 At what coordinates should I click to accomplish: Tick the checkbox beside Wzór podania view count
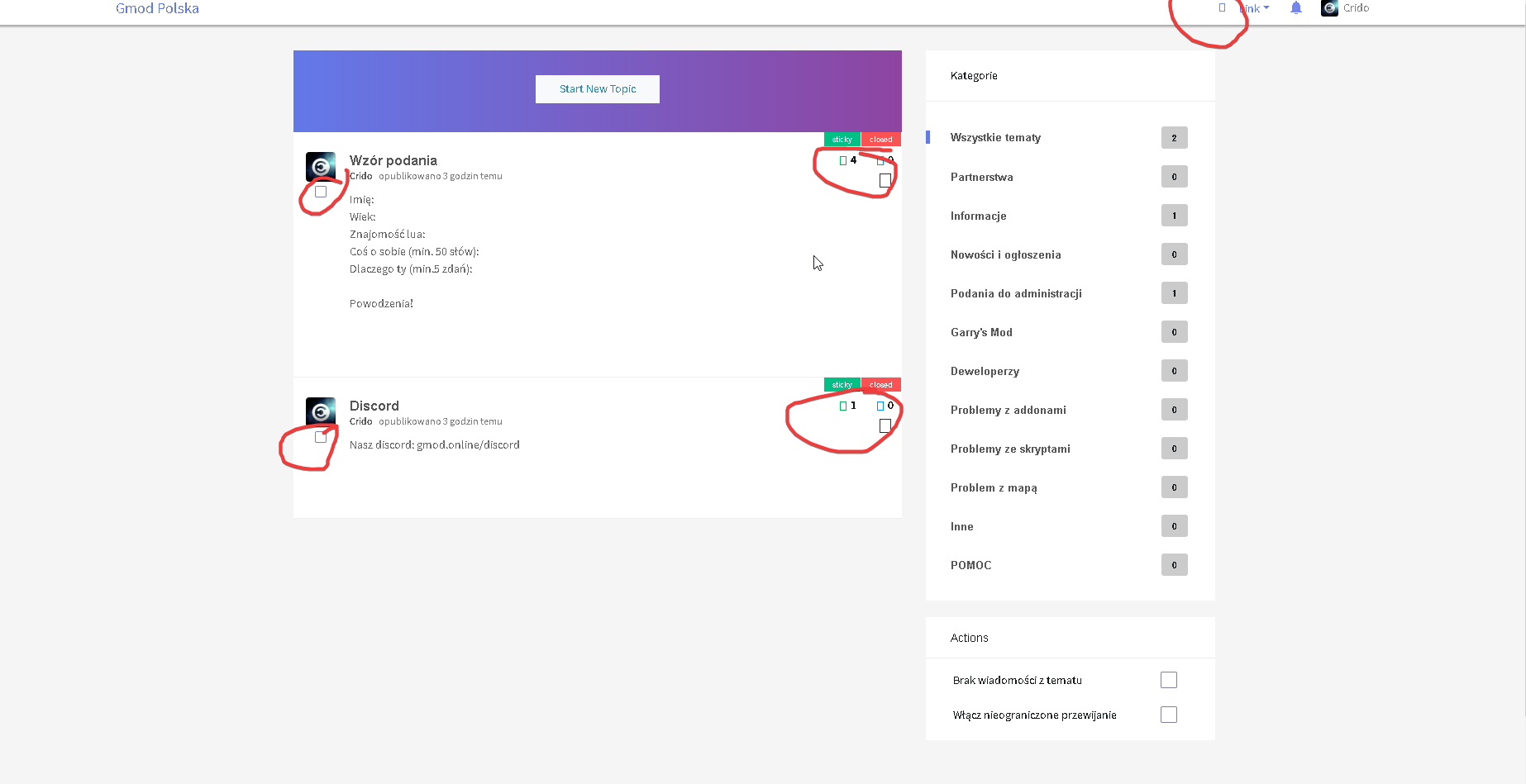click(x=885, y=179)
